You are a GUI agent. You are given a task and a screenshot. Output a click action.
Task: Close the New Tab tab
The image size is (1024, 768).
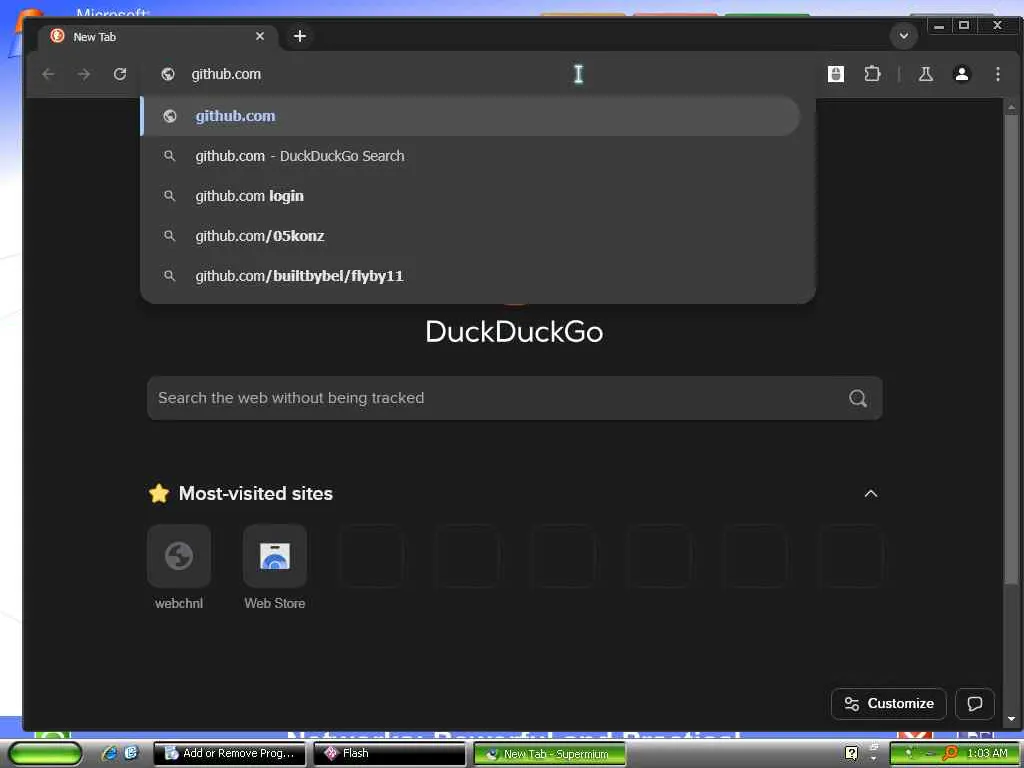pos(260,36)
